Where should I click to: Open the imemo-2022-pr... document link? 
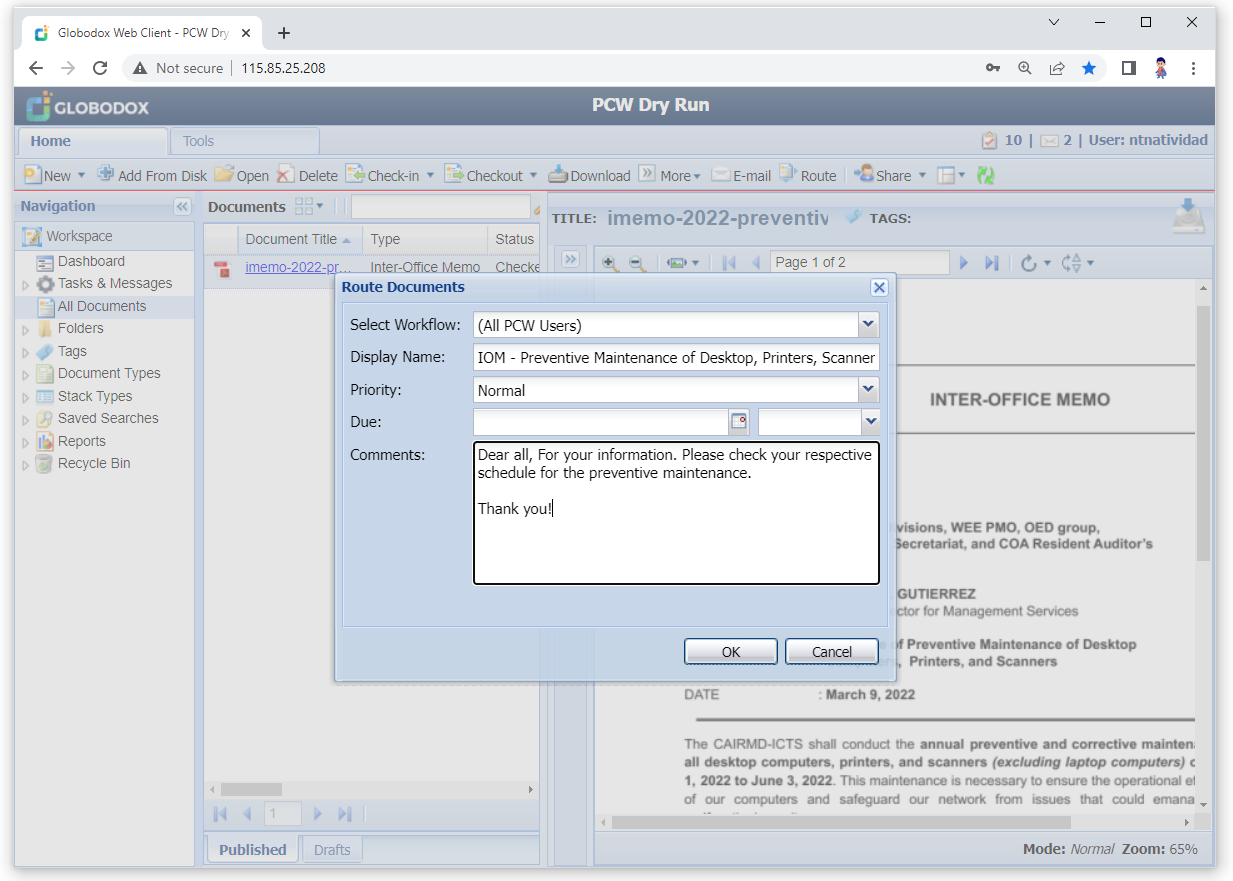[x=298, y=267]
